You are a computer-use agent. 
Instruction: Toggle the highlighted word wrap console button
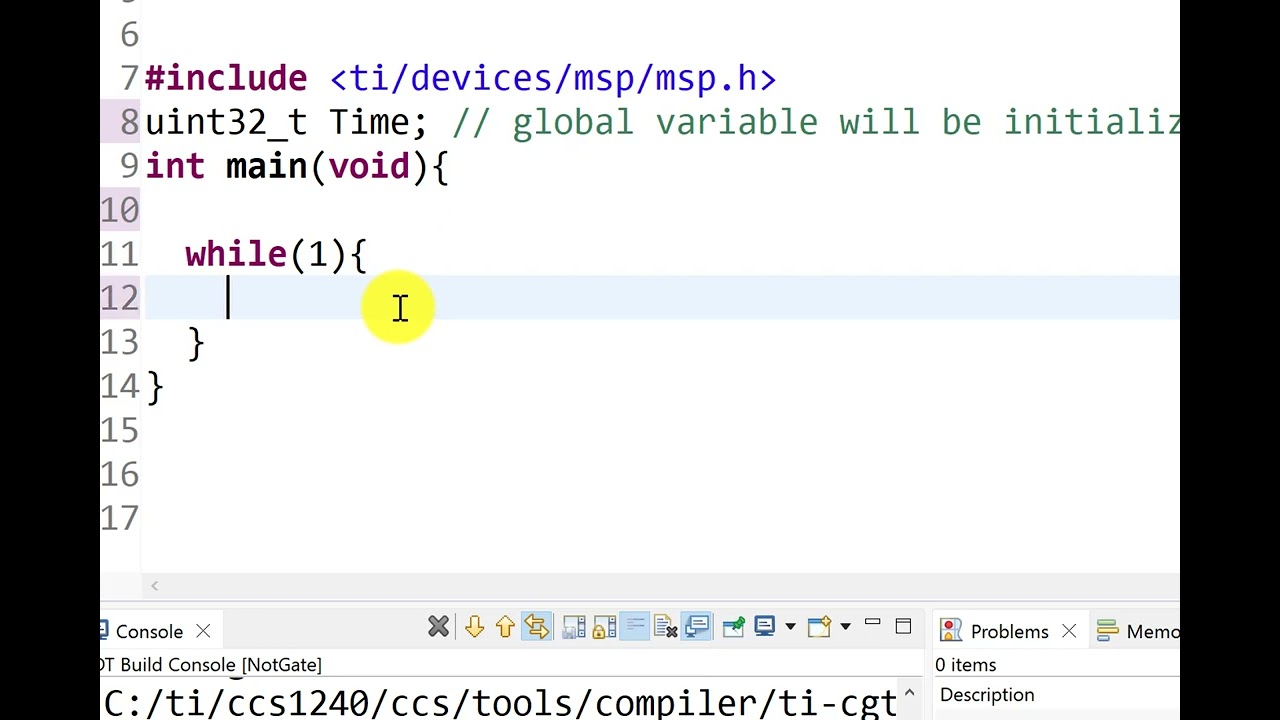635,627
